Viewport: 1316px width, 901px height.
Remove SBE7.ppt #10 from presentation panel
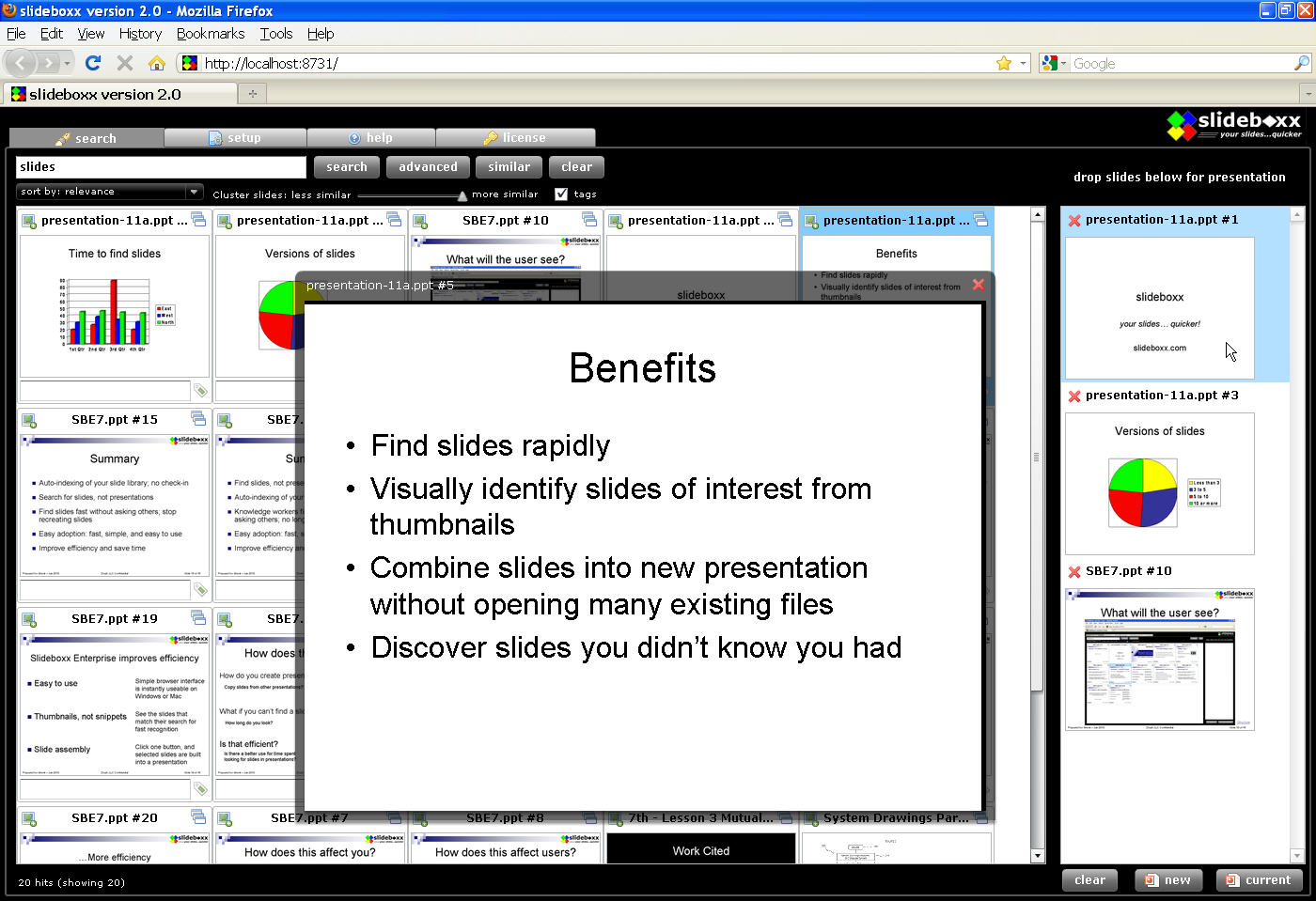pos(1074,572)
